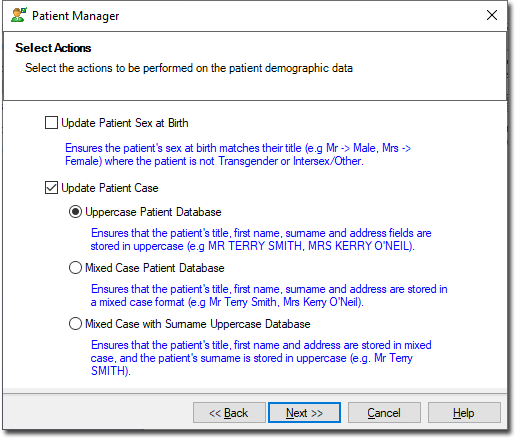Image resolution: width=517 pixels, height=439 pixels.
Task: Click the mixed case format example description
Action: point(269,295)
